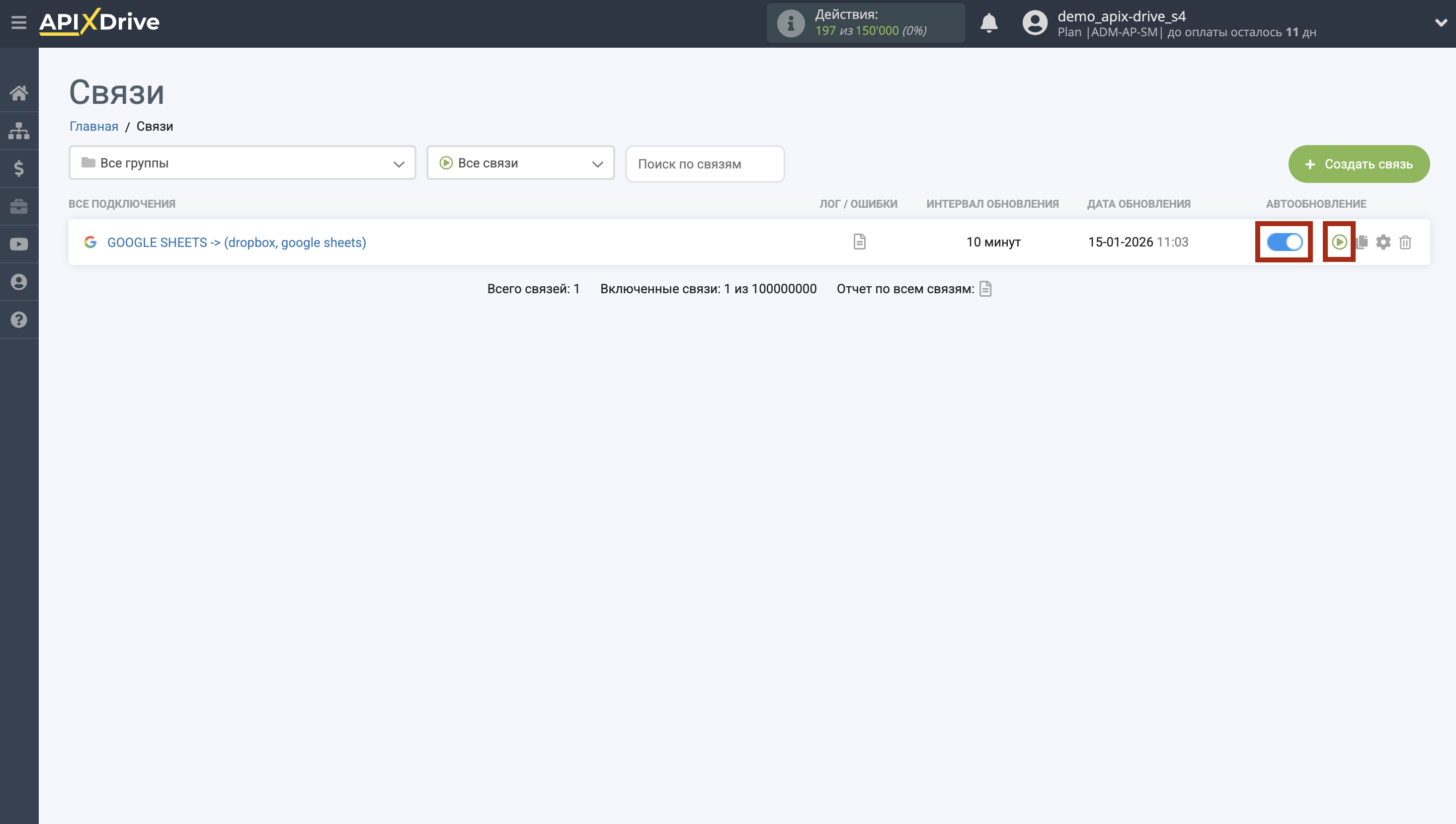Toggle autoupdate for the Google Sheets connection
The width and height of the screenshot is (1456, 824).
pyautogui.click(x=1285, y=242)
